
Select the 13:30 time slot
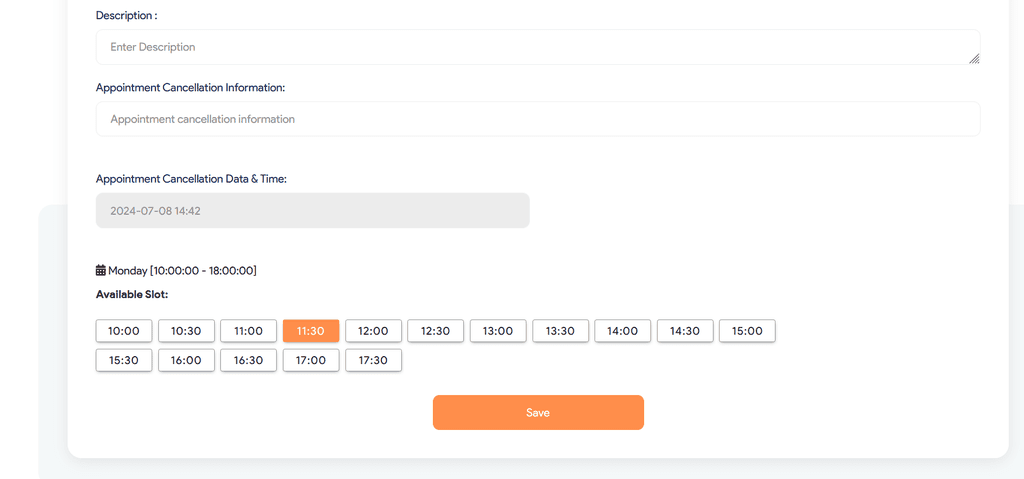[560, 331]
